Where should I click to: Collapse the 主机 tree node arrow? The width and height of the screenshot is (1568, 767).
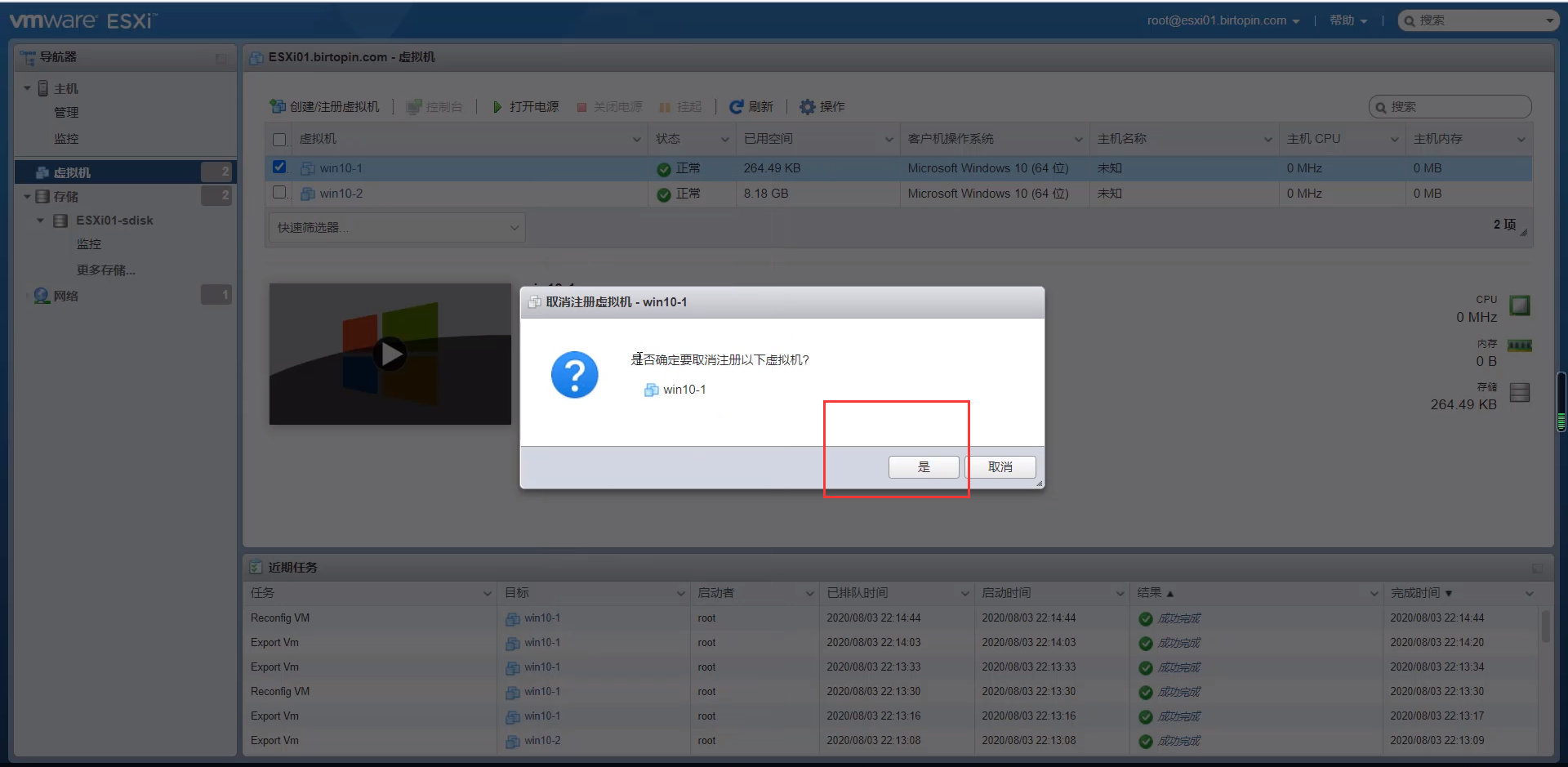(x=27, y=88)
